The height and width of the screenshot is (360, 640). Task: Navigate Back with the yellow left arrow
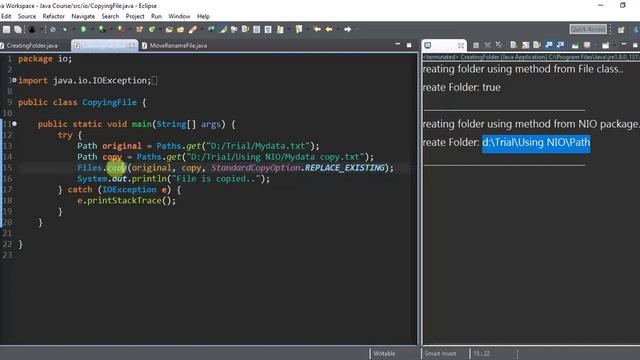(329, 29)
